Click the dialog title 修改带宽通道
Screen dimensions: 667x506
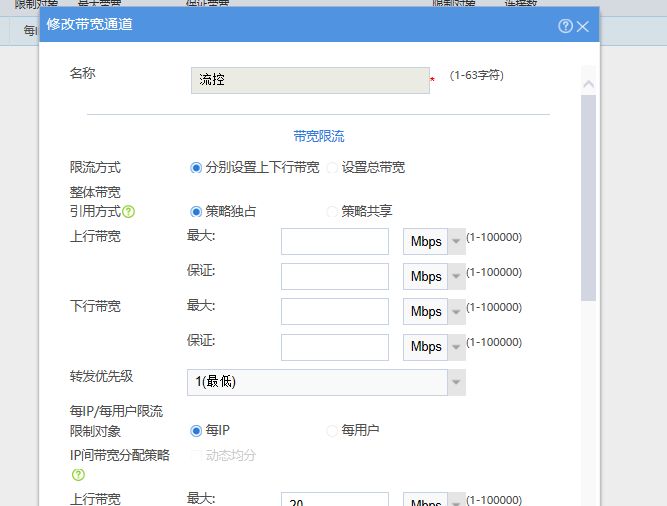pyautogui.click(x=89, y=24)
